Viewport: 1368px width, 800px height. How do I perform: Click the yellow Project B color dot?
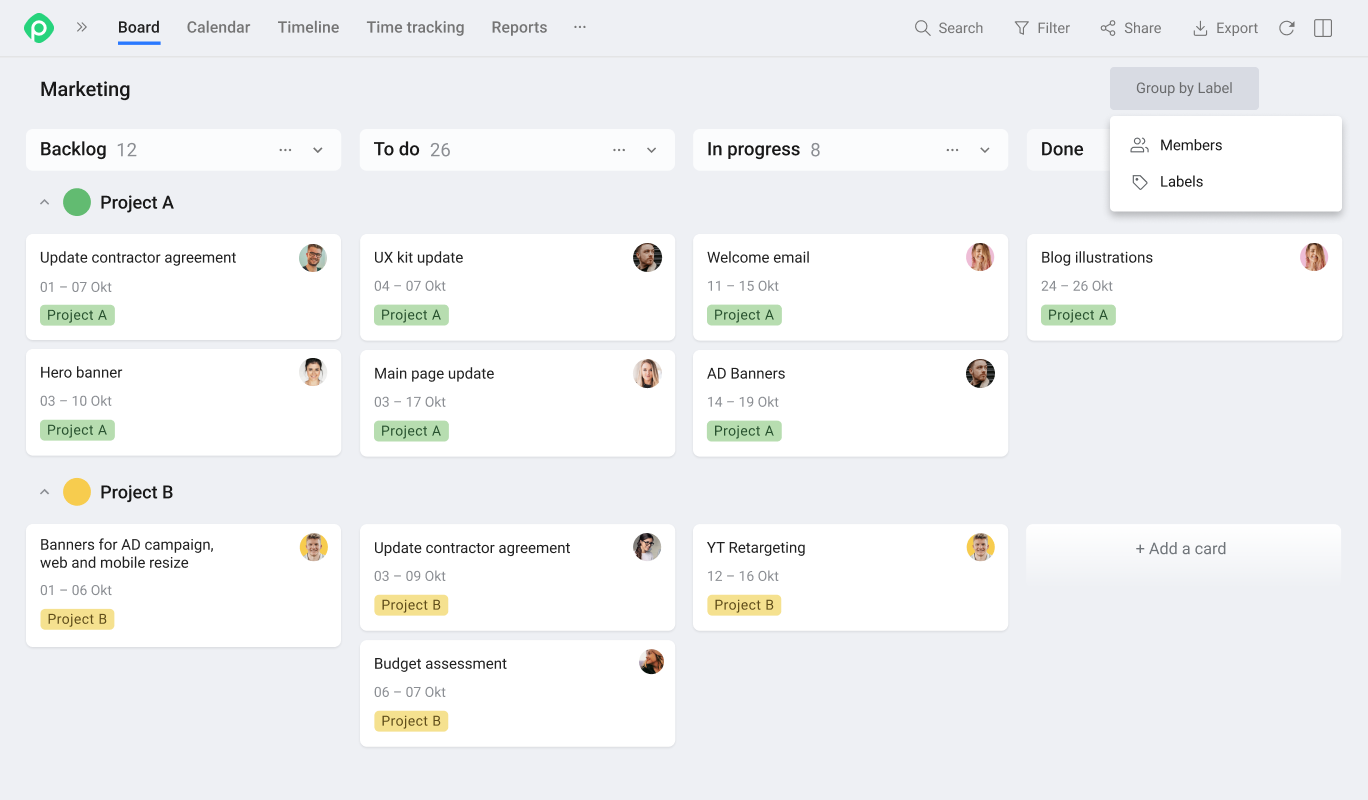pos(77,492)
